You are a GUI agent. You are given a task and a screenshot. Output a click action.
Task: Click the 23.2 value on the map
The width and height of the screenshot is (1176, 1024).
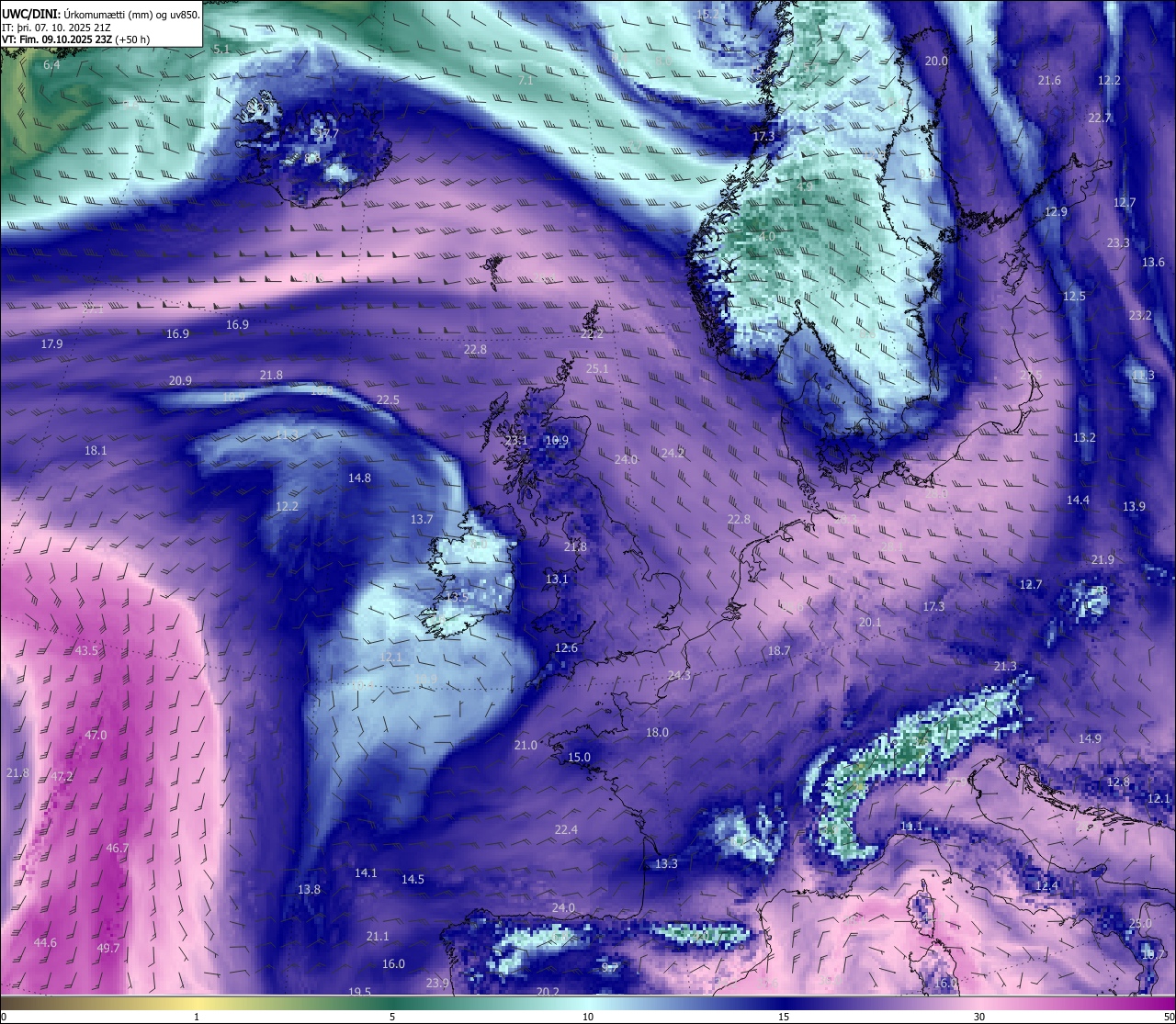[1140, 316]
